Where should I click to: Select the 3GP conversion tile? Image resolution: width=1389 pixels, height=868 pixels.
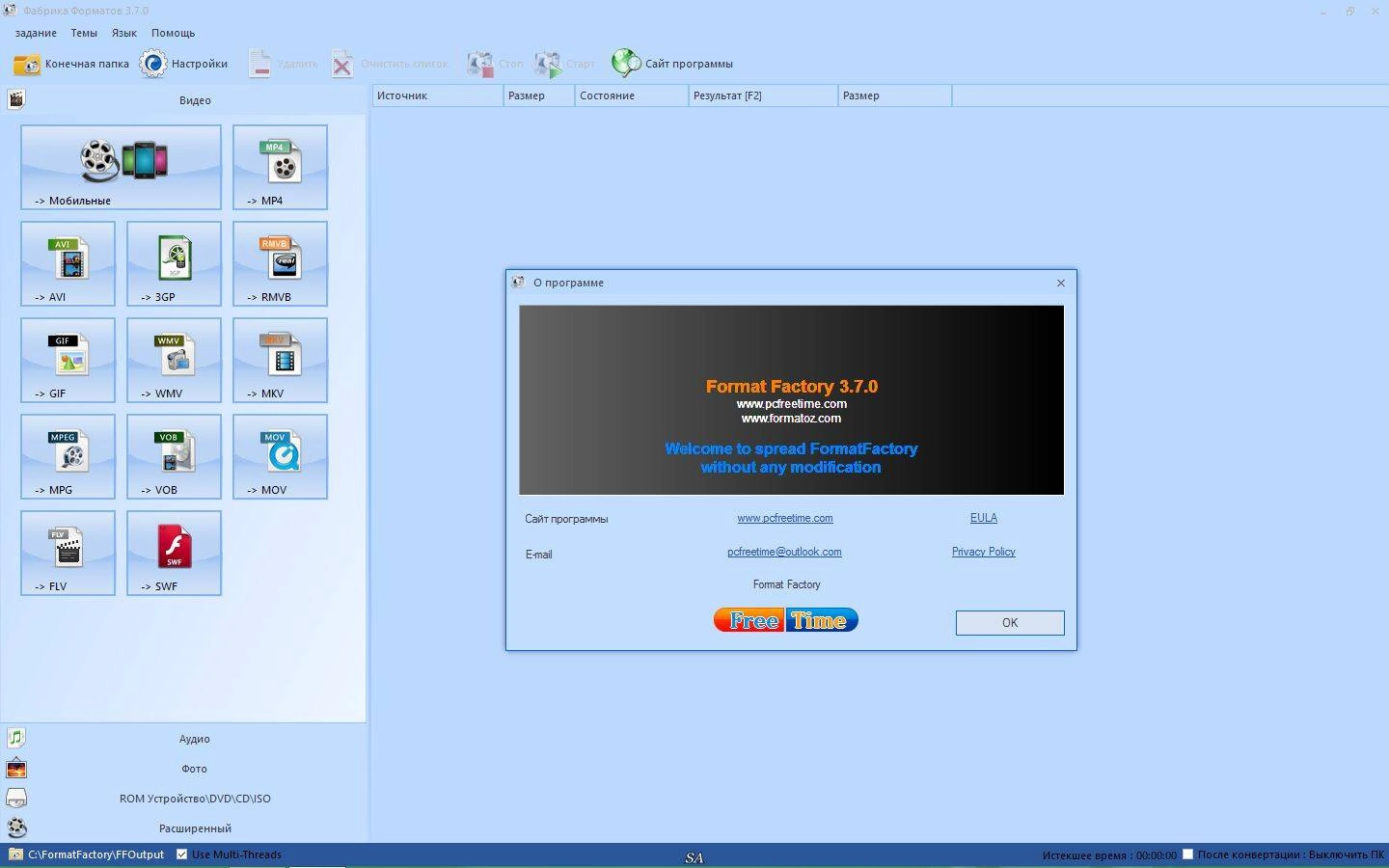(x=174, y=263)
